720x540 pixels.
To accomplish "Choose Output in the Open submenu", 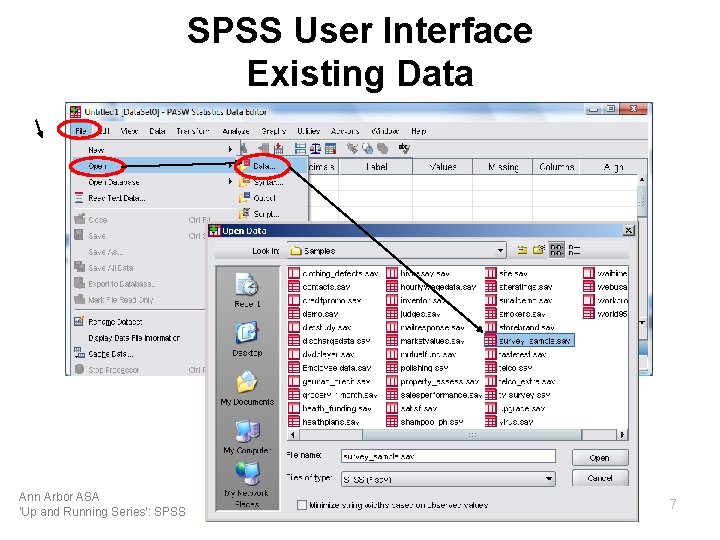I will [x=272, y=198].
